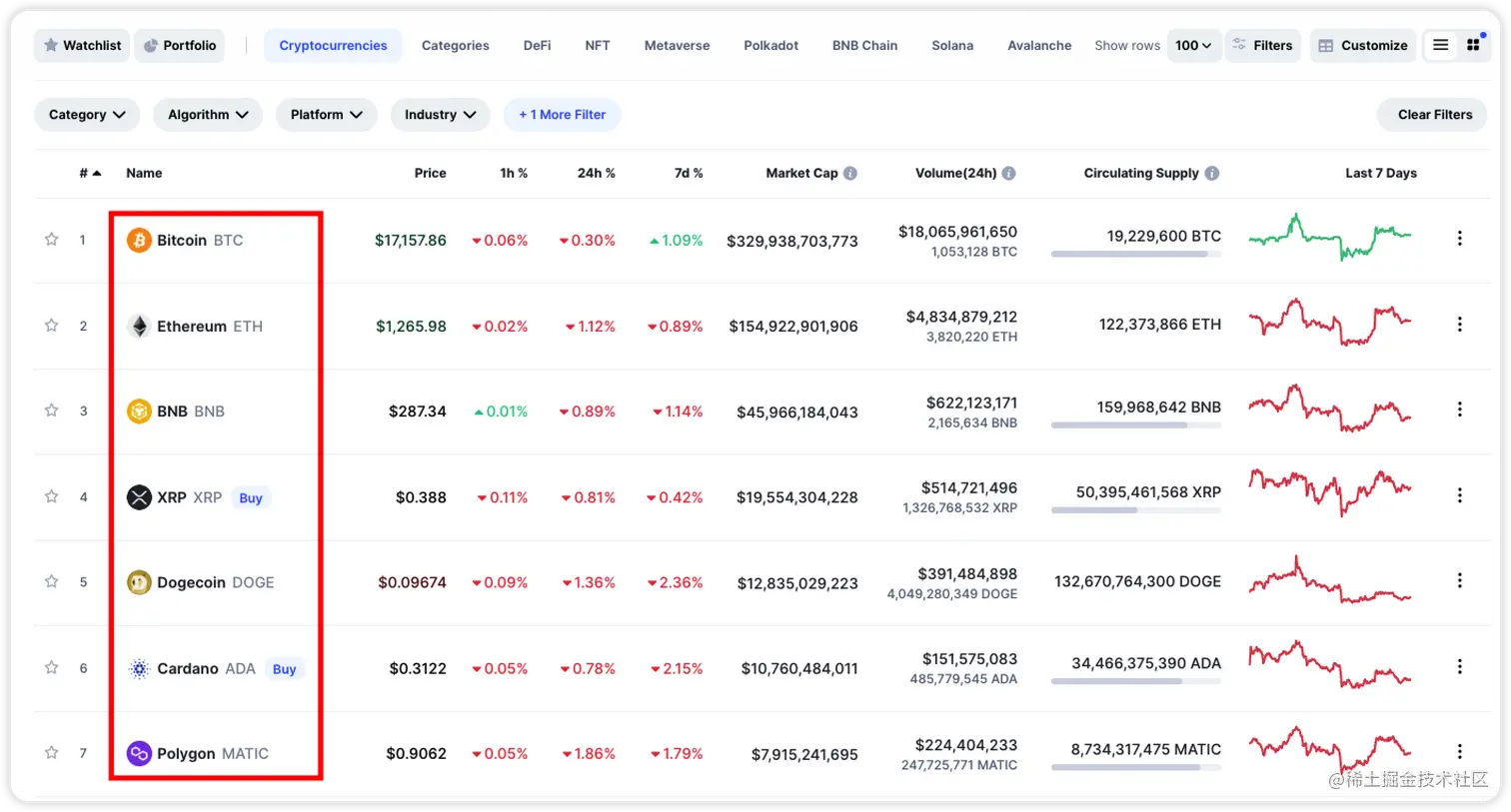The height and width of the screenshot is (812, 1511).
Task: Star Cardano to add to watchlist
Action: click(x=51, y=667)
